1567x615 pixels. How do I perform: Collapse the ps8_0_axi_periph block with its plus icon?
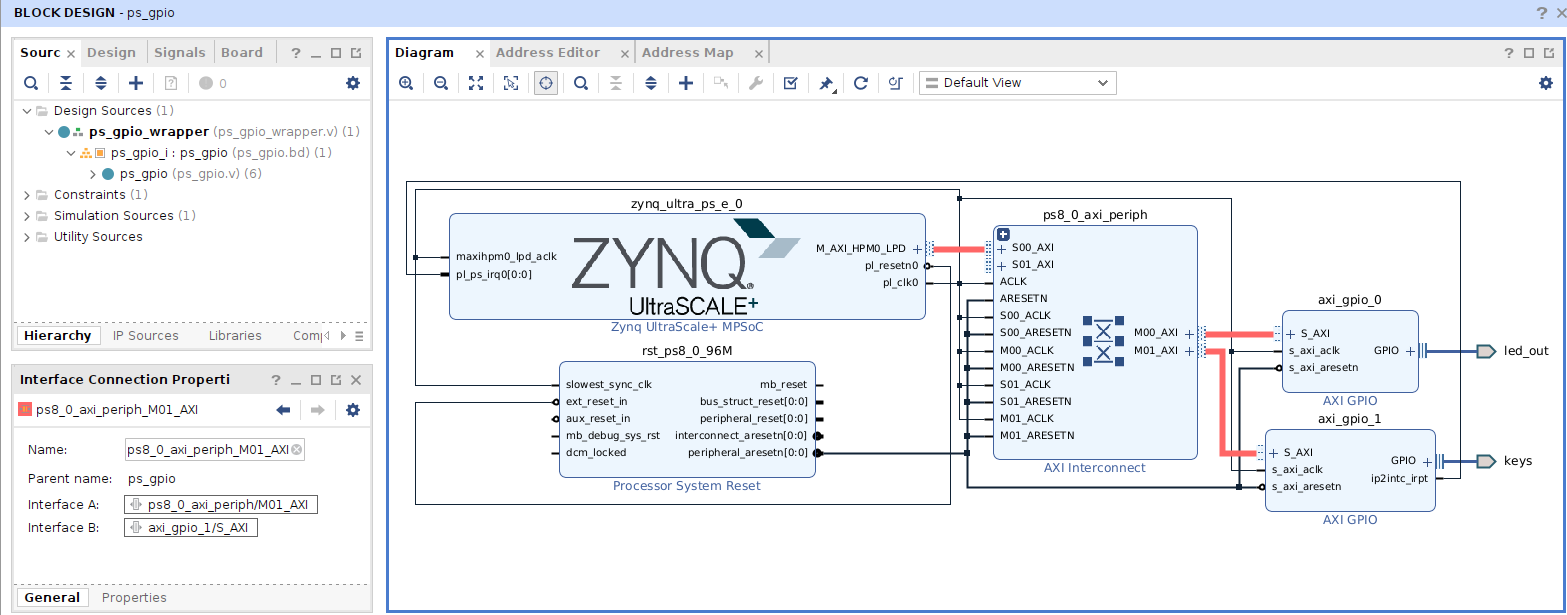[1003, 234]
